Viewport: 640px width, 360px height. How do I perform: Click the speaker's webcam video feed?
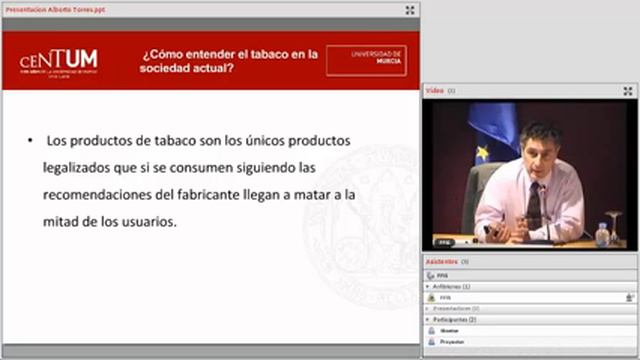pyautogui.click(x=530, y=175)
